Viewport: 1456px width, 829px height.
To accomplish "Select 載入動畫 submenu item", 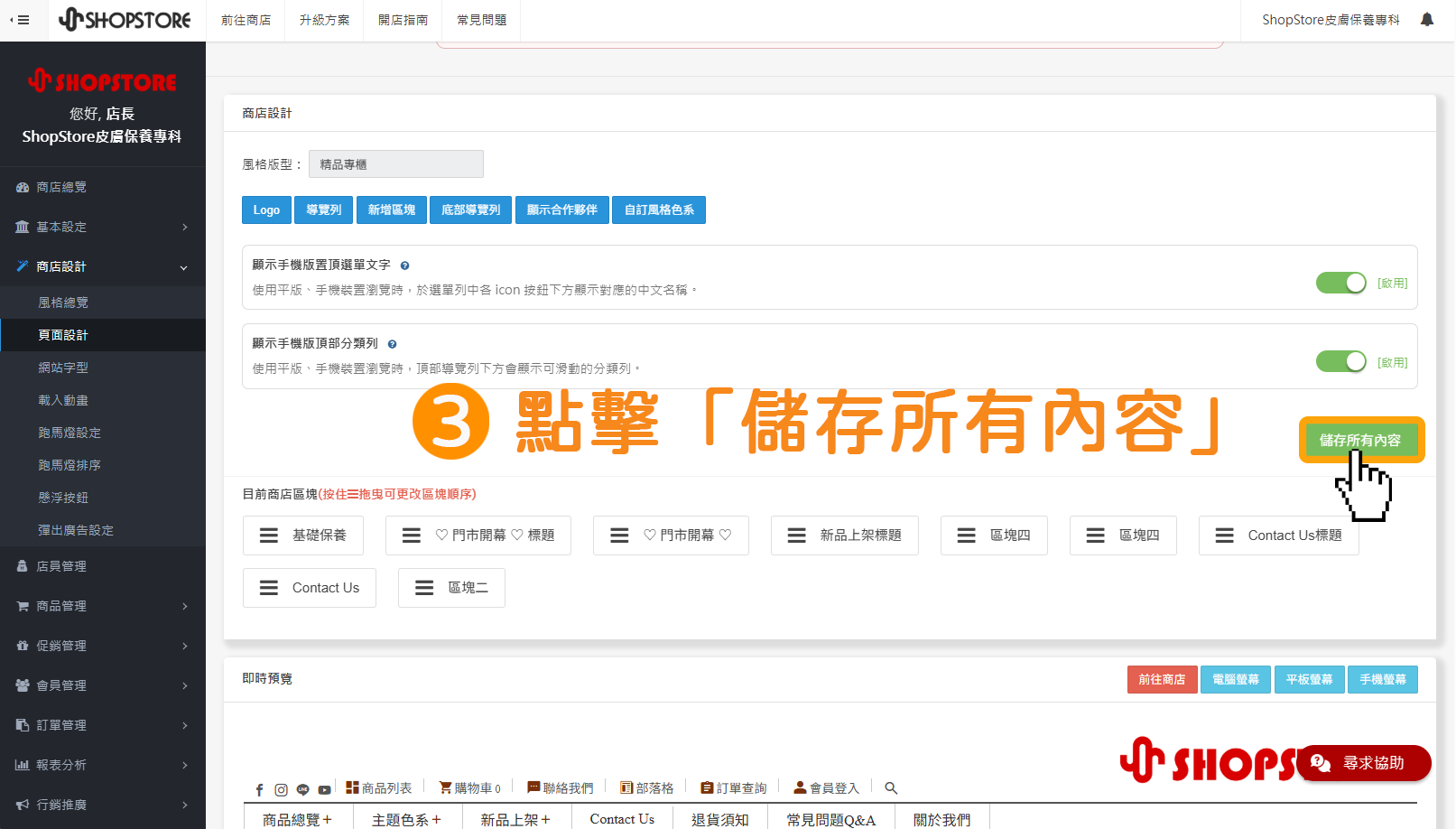I will 103,400.
